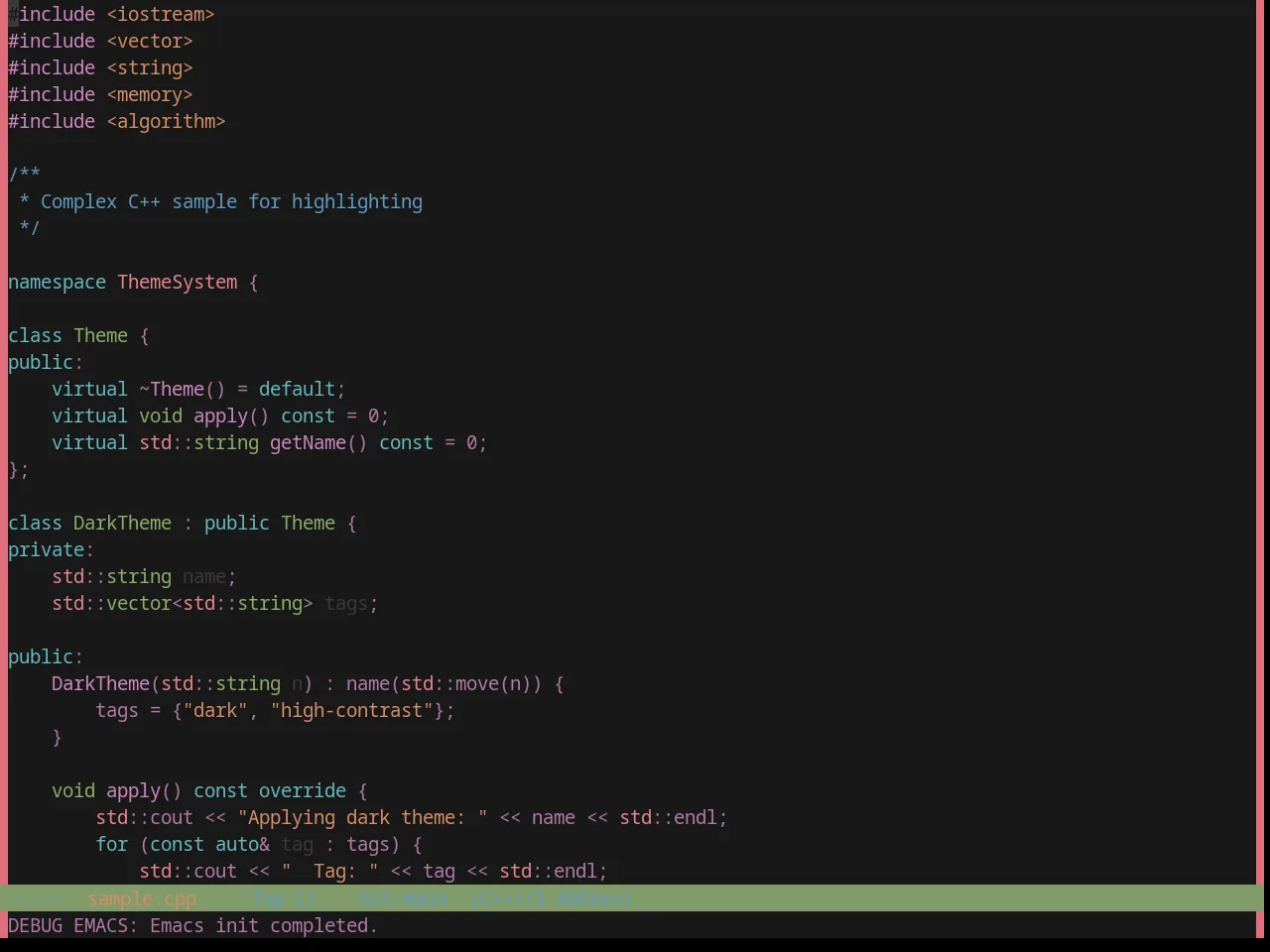Click the buffer status dashes in mode line
The image size is (1270, 952).
click(37, 898)
